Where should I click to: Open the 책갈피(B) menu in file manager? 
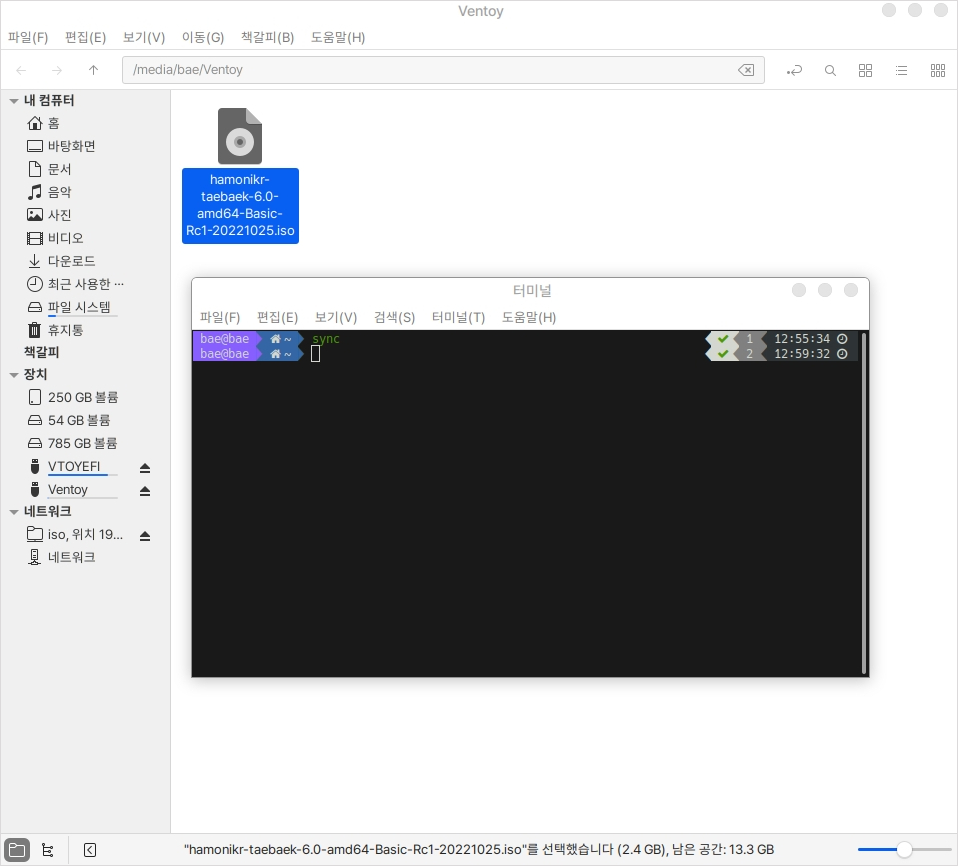point(267,37)
